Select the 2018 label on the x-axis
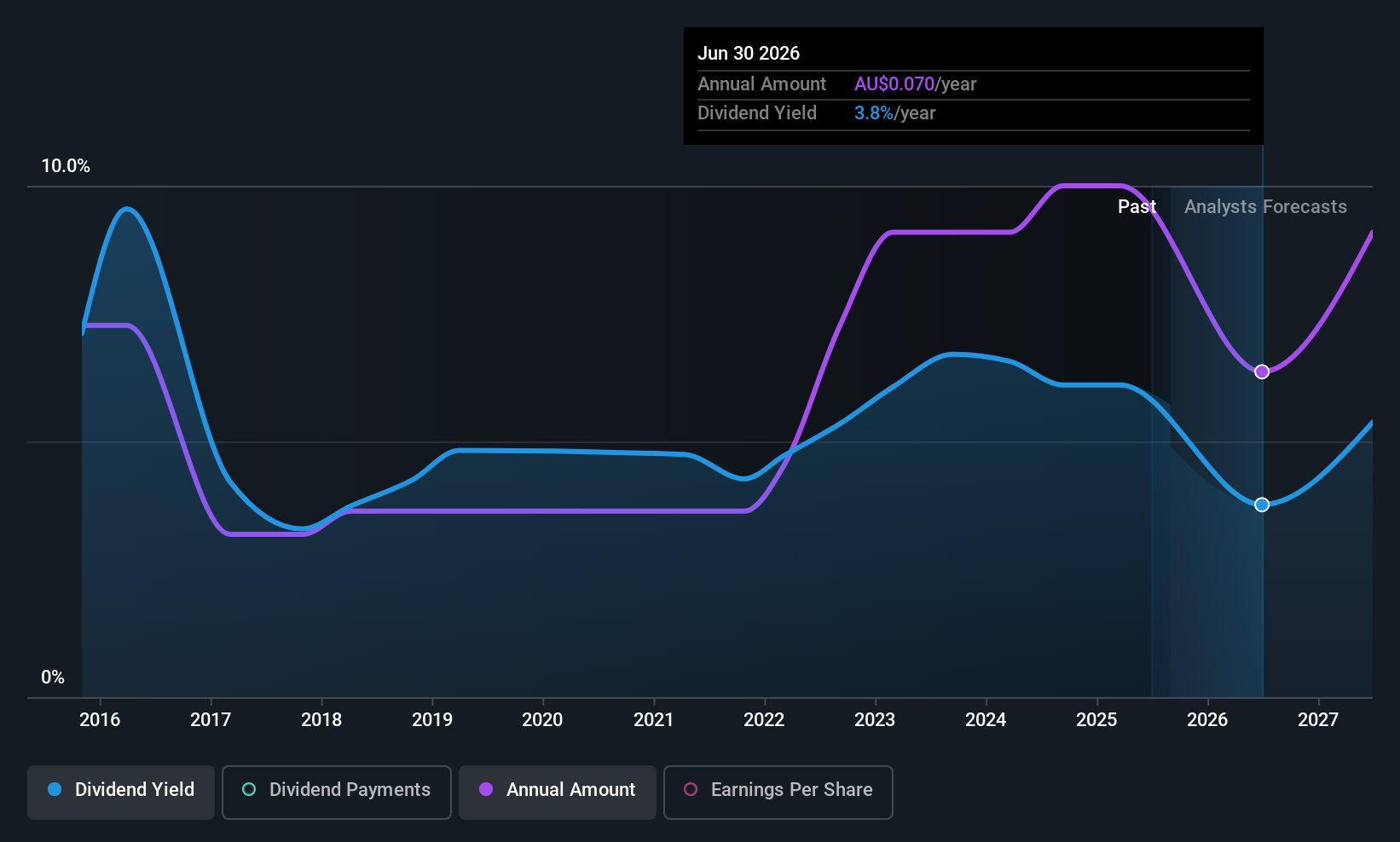The width and height of the screenshot is (1400, 842). coord(321,719)
